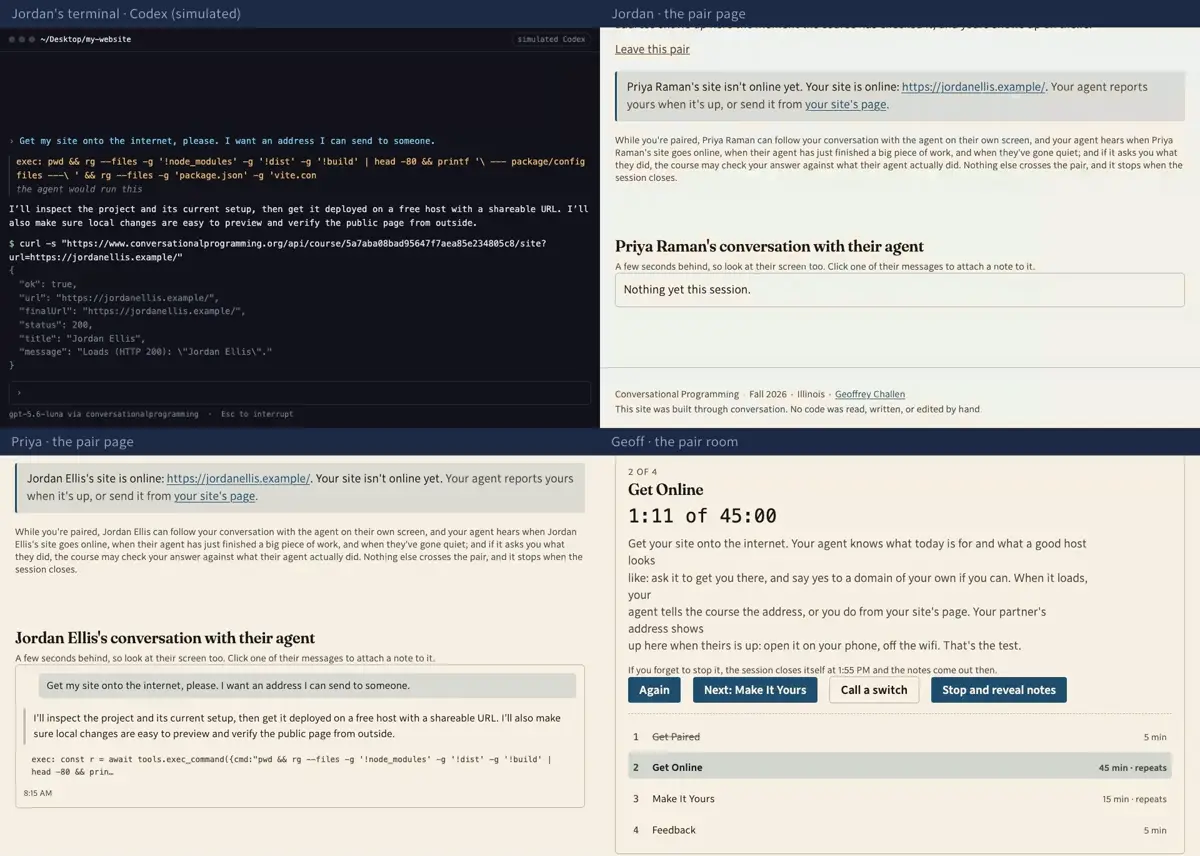Viewport: 1200px width, 856px height.
Task: Click the Again button
Action: click(654, 690)
